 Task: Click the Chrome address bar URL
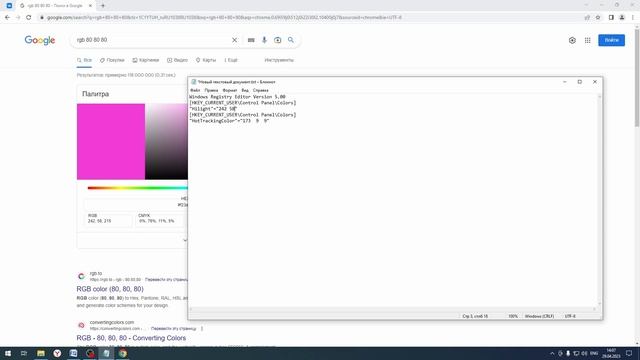(224, 18)
